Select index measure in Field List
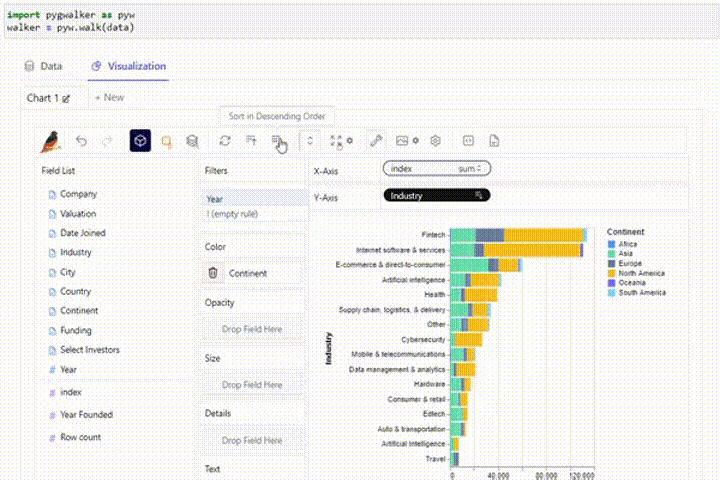 [70, 392]
